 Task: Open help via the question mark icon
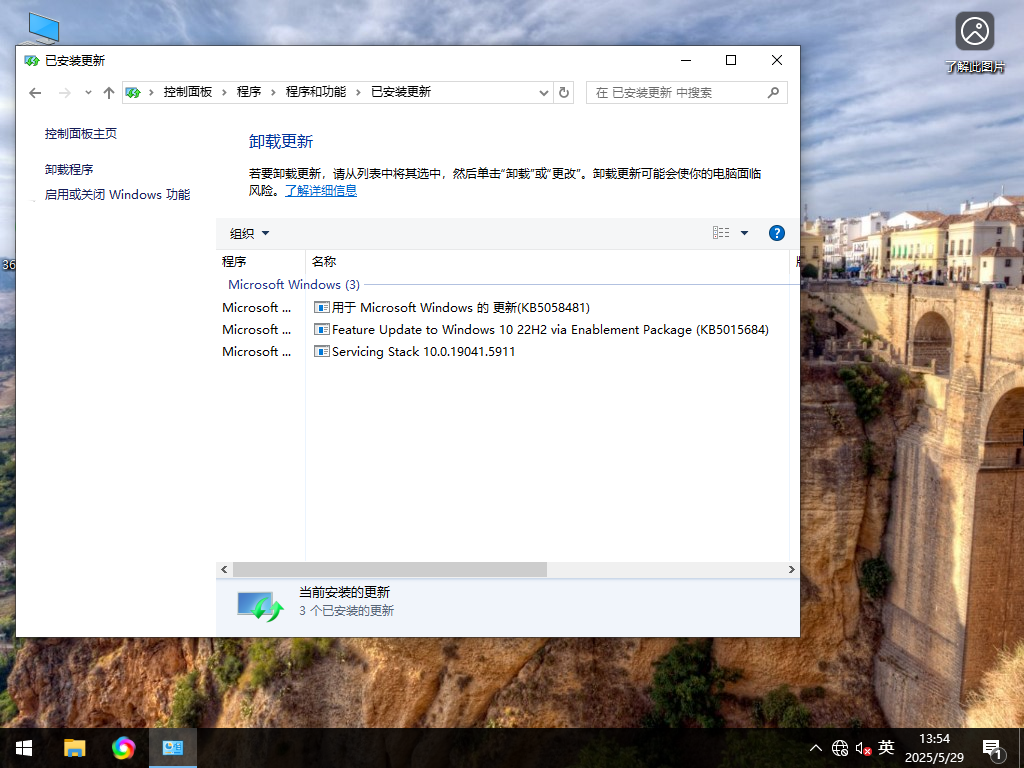[777, 232]
